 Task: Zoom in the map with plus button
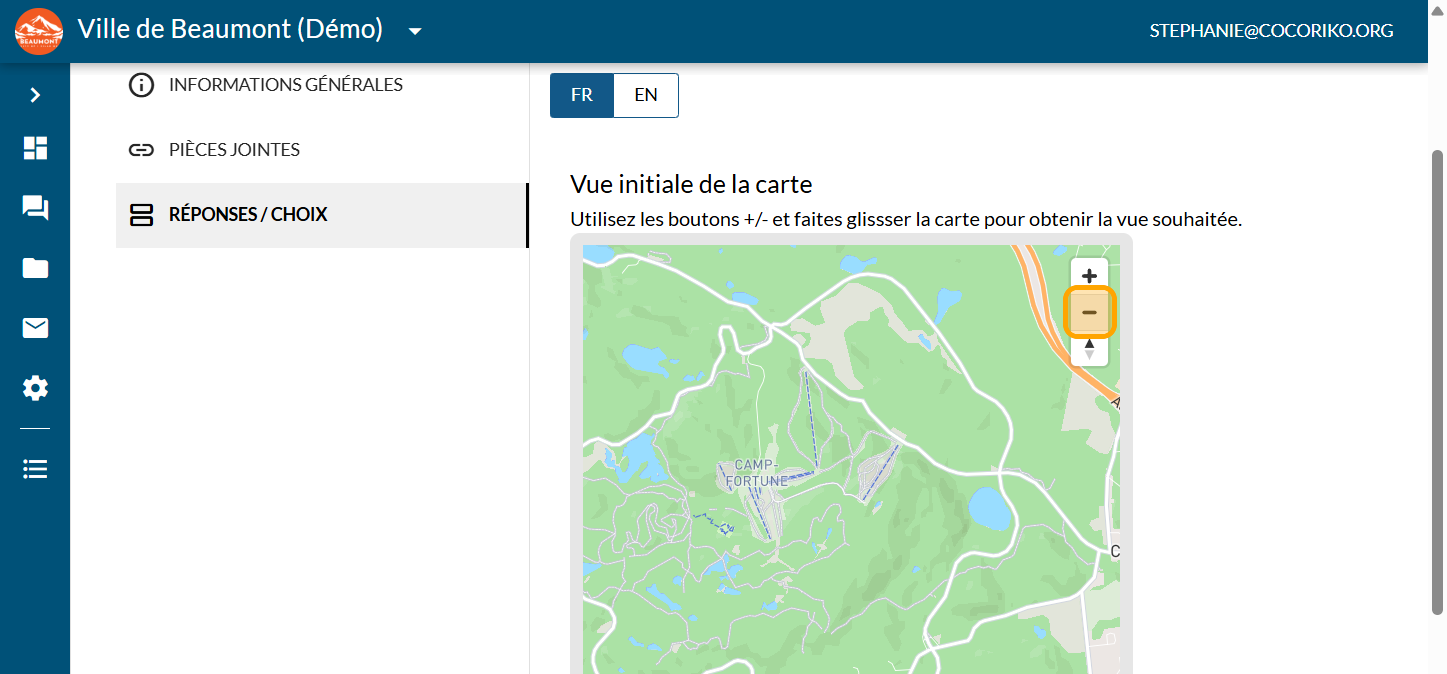[x=1089, y=276]
